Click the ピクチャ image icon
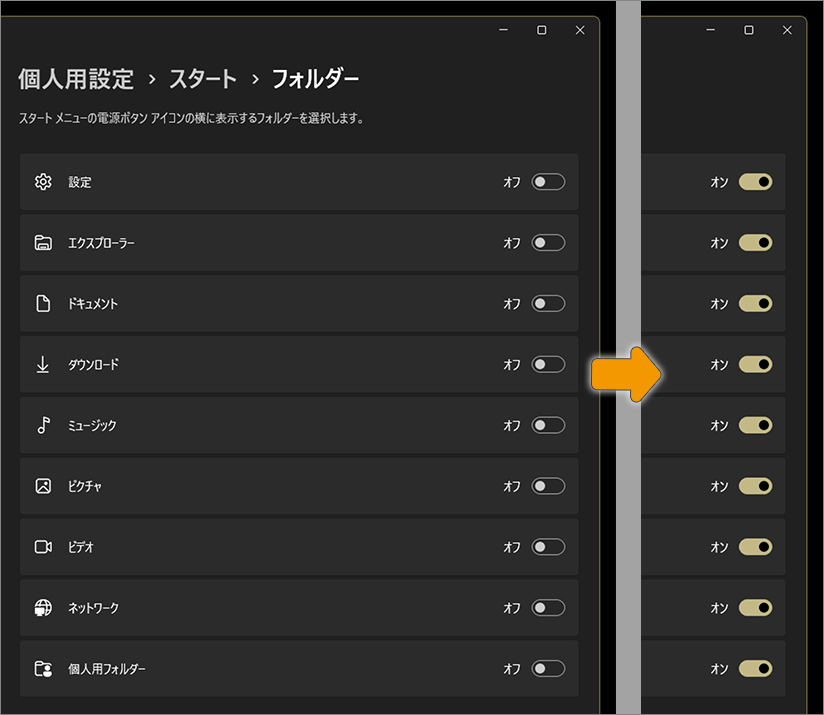This screenshot has width=824, height=715. pos(43,486)
